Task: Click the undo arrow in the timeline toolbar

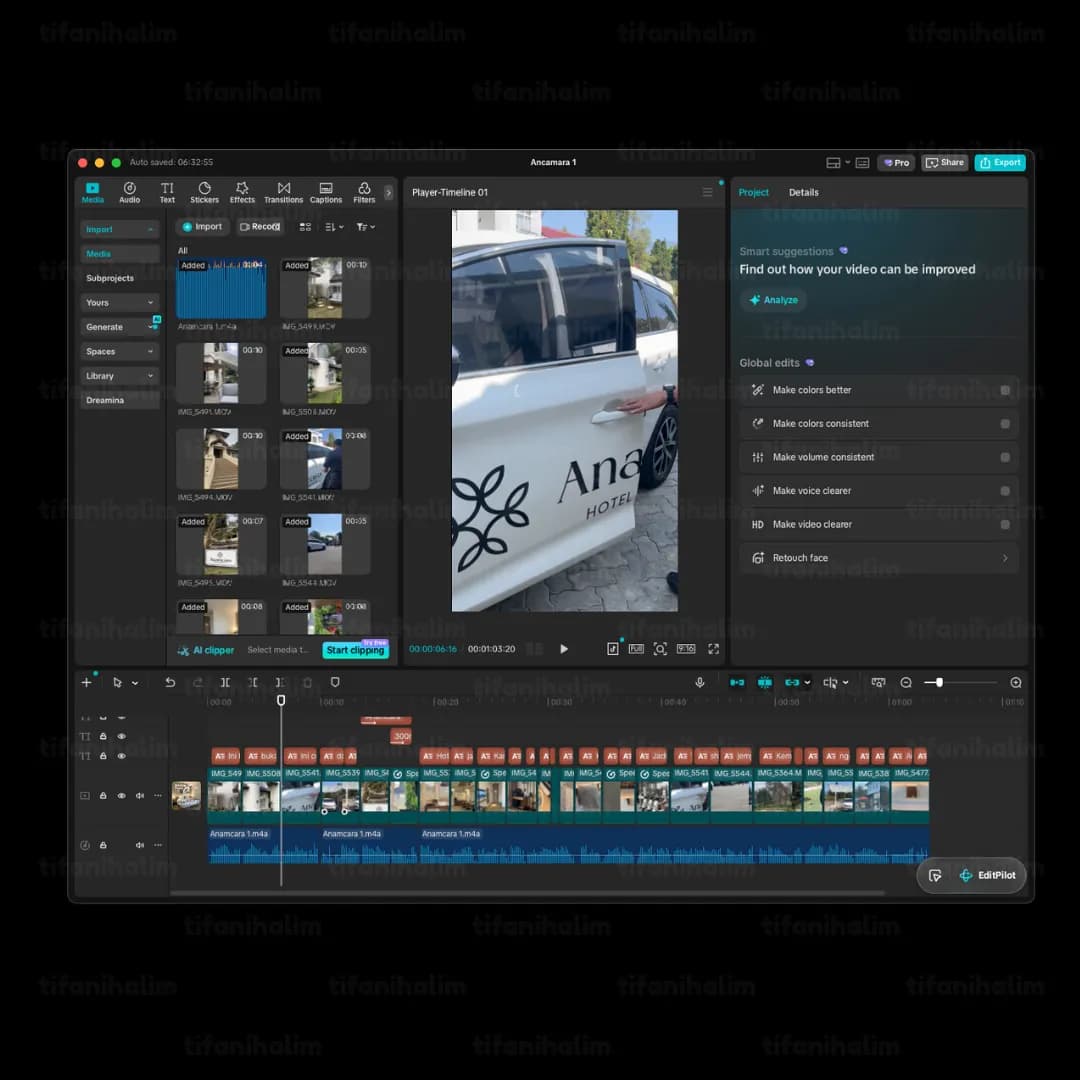Action: 170,683
